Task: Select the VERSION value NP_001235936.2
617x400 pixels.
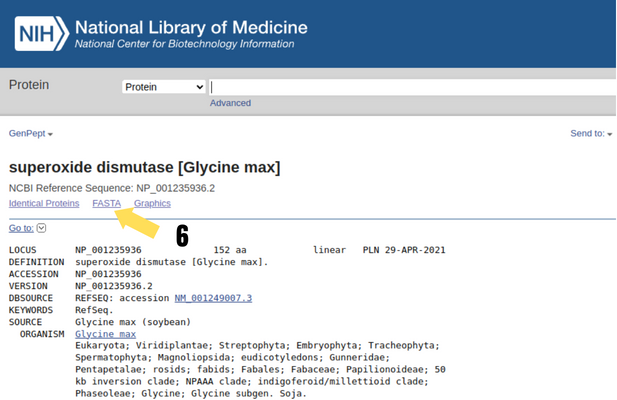Action: [x=114, y=286]
